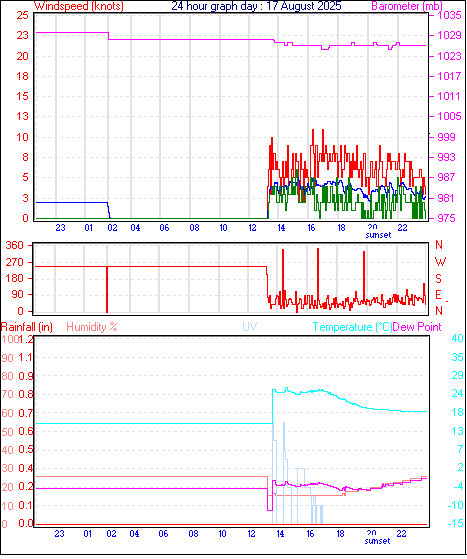Image resolution: width=467 pixels, height=559 pixels.
Task: Select the 1005 barometer axis label
Action: point(449,116)
